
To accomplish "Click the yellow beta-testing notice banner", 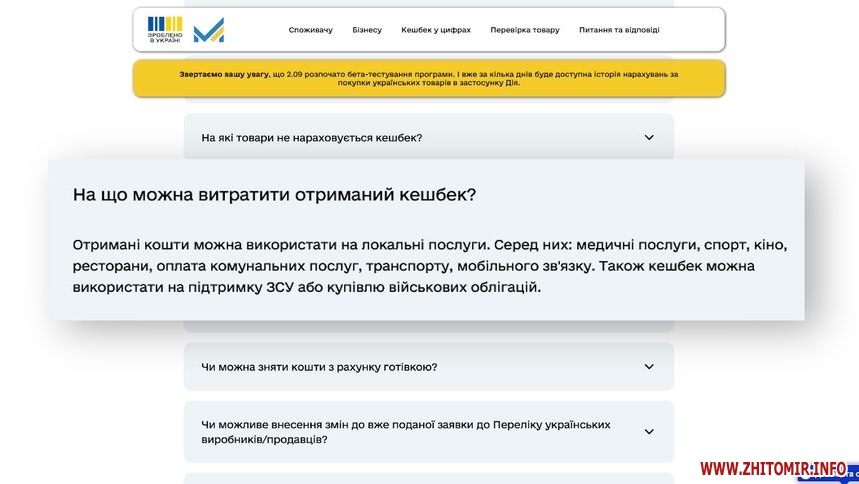I will point(428,78).
